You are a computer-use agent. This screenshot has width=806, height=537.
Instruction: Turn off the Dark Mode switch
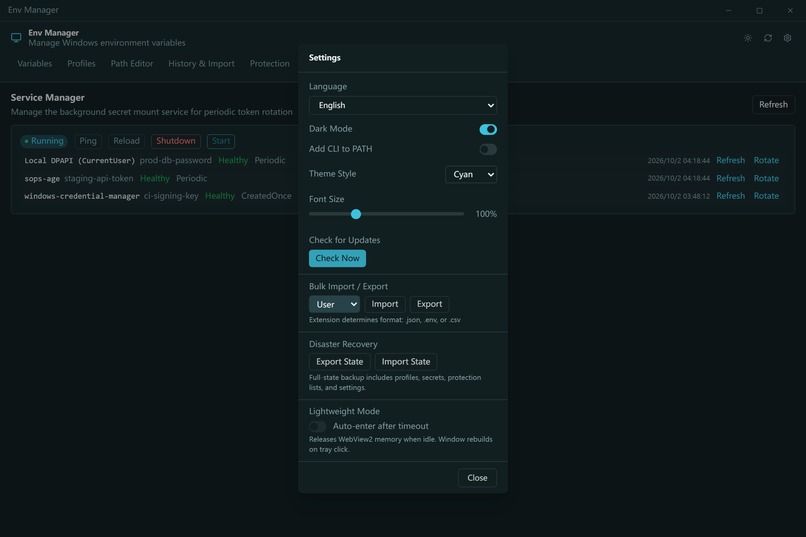coord(488,129)
